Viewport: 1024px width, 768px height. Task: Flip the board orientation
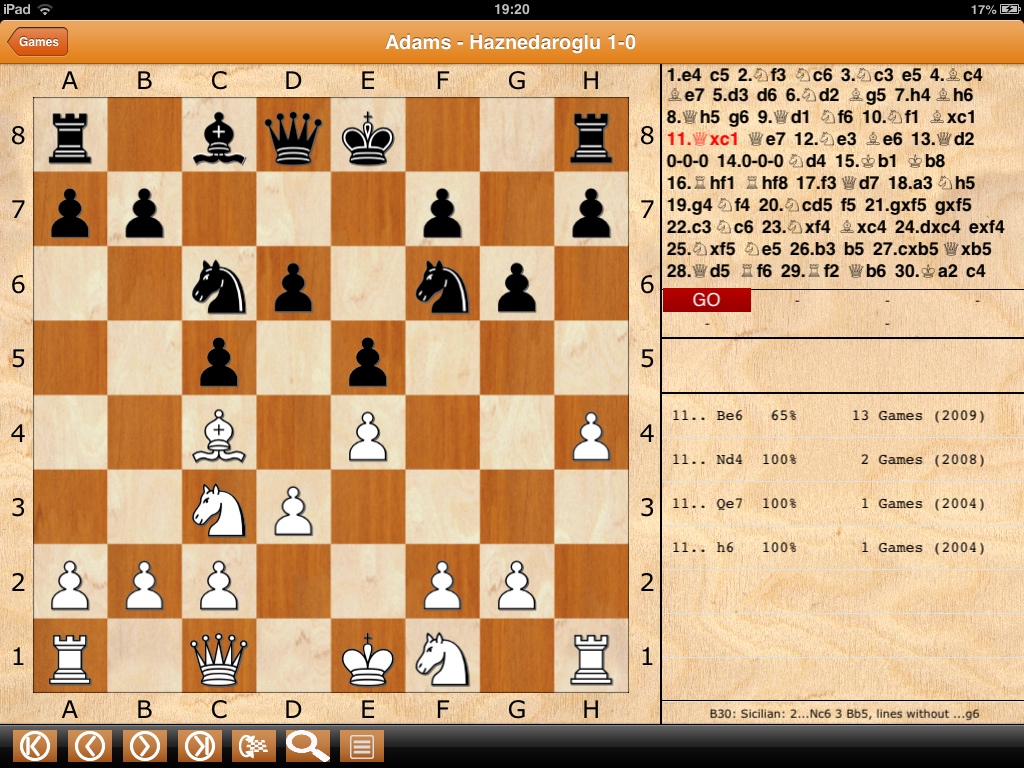[254, 746]
